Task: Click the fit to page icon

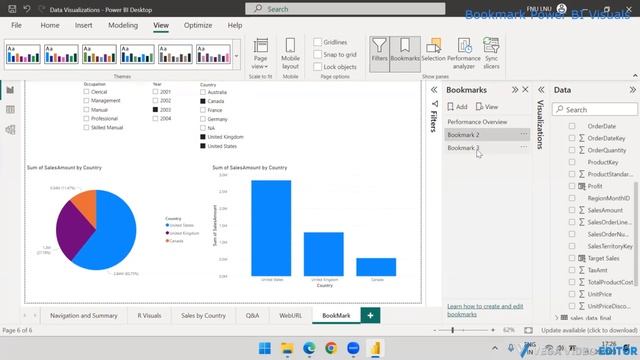Action: (528, 330)
